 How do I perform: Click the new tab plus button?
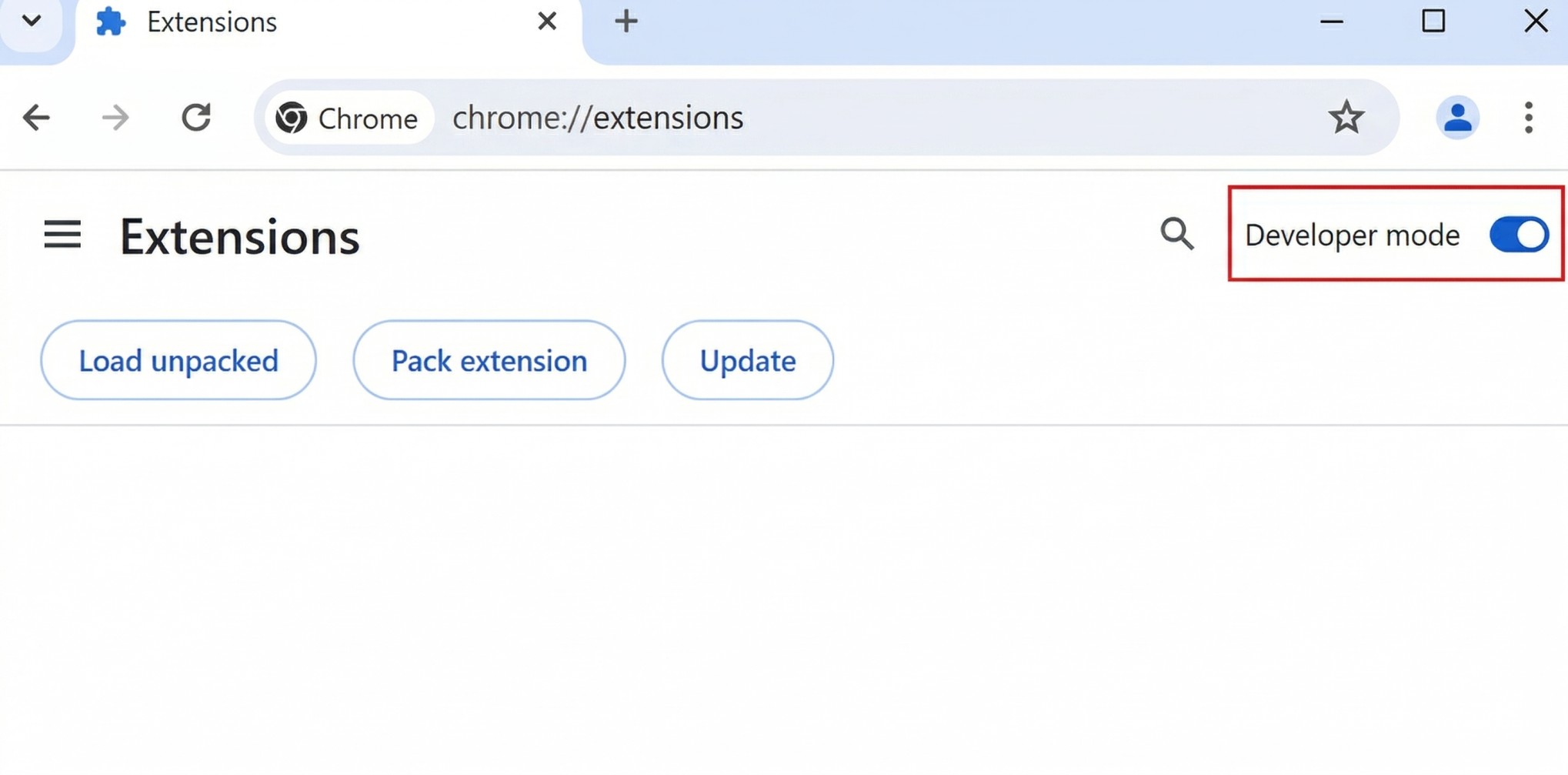[626, 21]
